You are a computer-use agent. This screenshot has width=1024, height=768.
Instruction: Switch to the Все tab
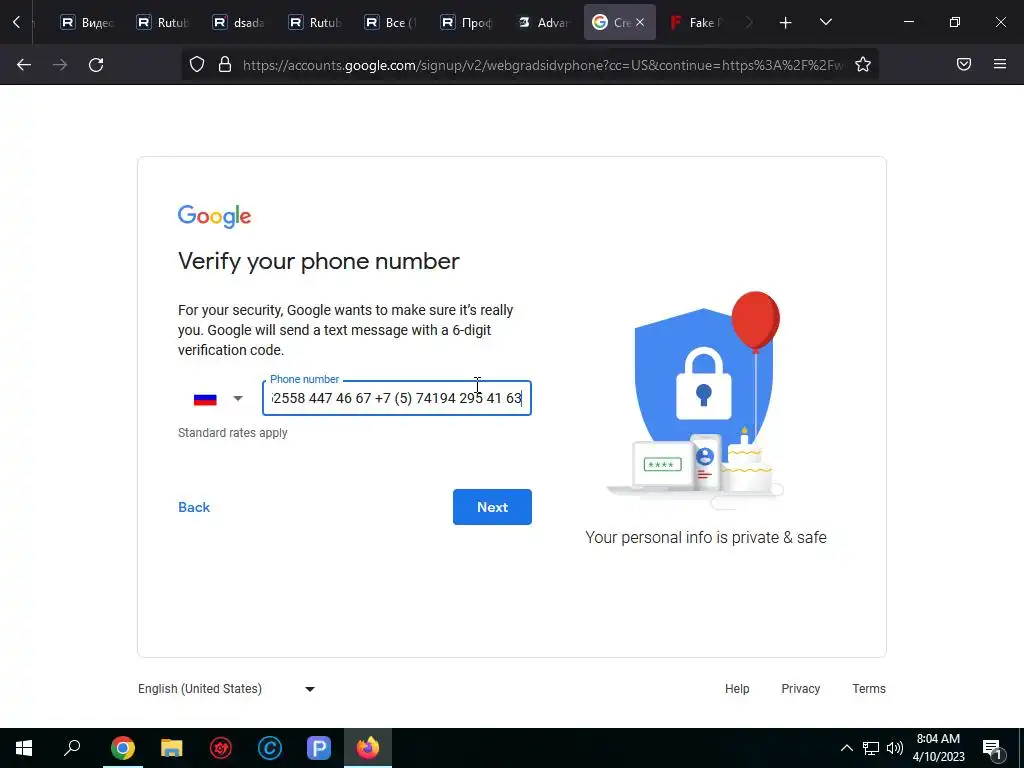point(391,23)
